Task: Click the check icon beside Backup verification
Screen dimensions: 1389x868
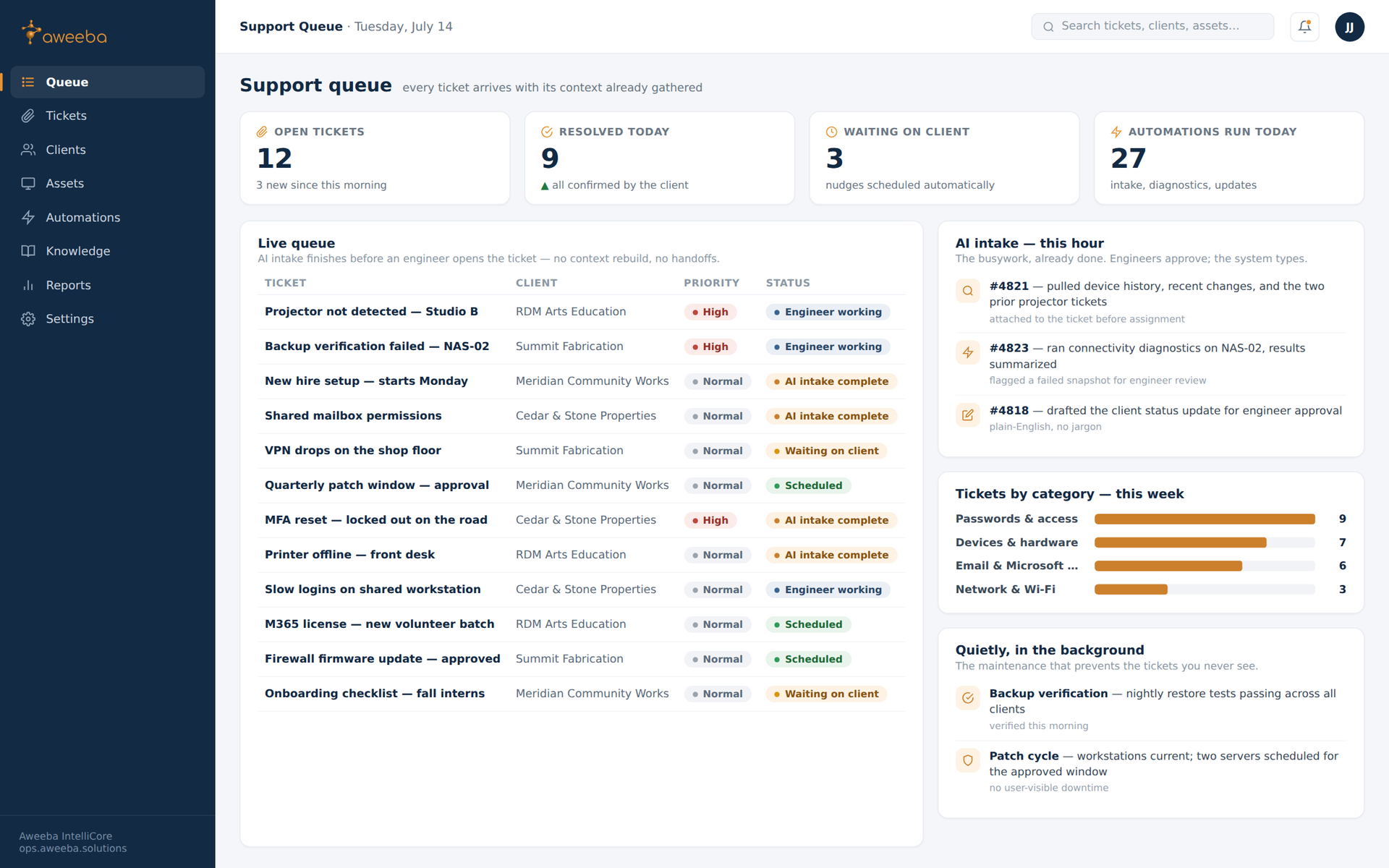Action: click(967, 698)
